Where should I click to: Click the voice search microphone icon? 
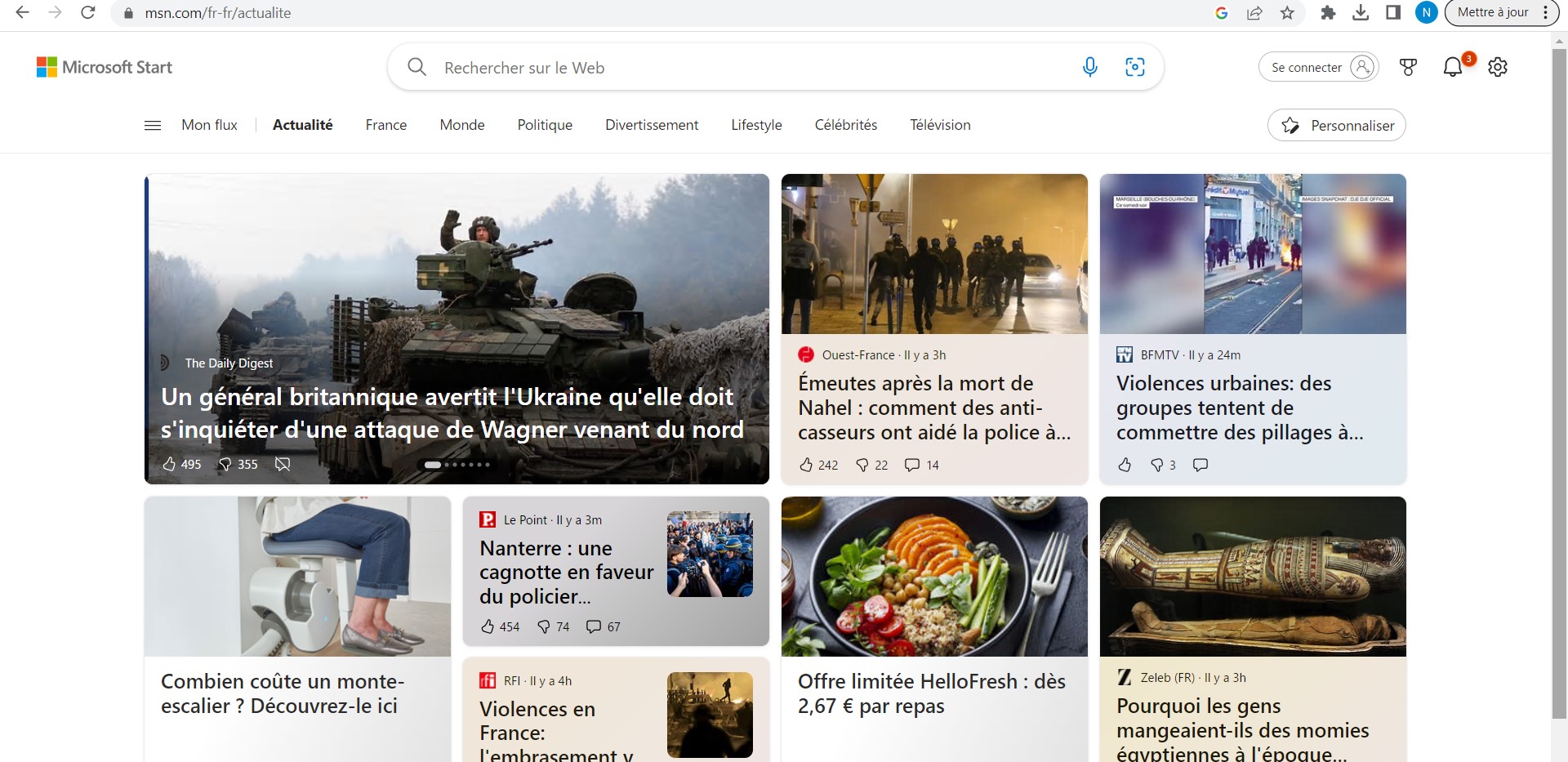point(1089,67)
